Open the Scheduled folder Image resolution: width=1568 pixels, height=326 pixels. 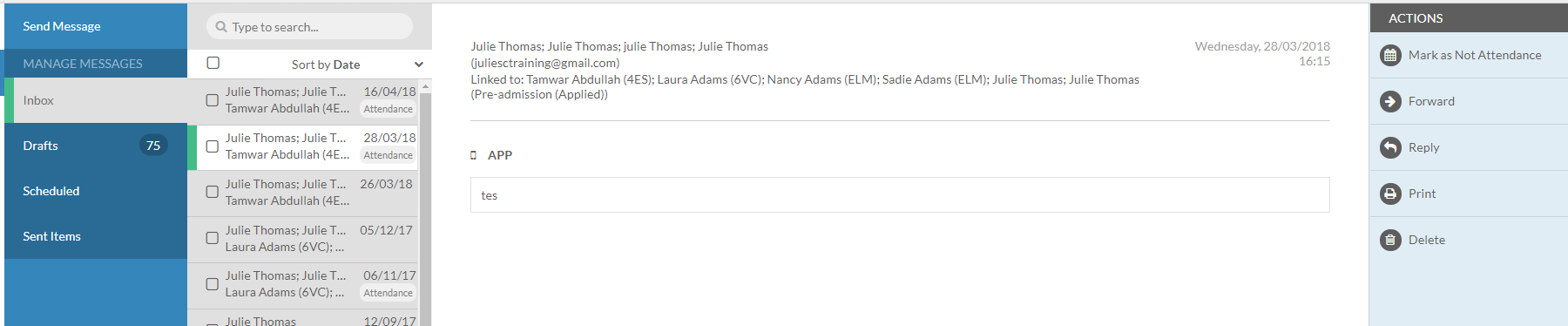[96, 191]
